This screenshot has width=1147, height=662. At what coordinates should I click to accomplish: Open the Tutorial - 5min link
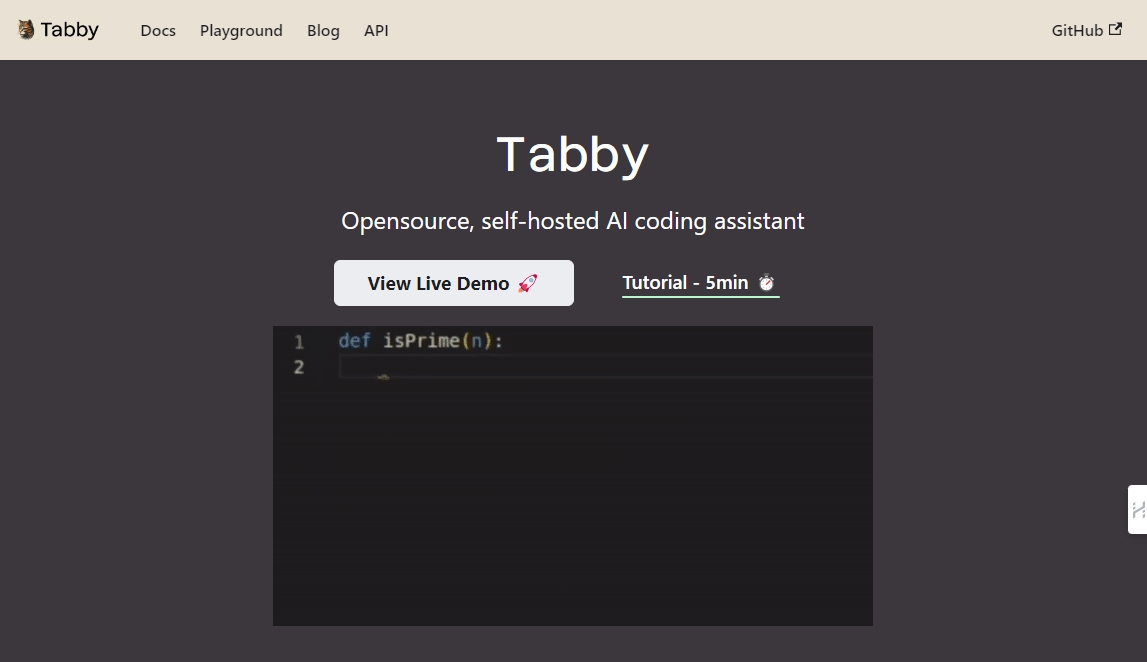click(701, 283)
